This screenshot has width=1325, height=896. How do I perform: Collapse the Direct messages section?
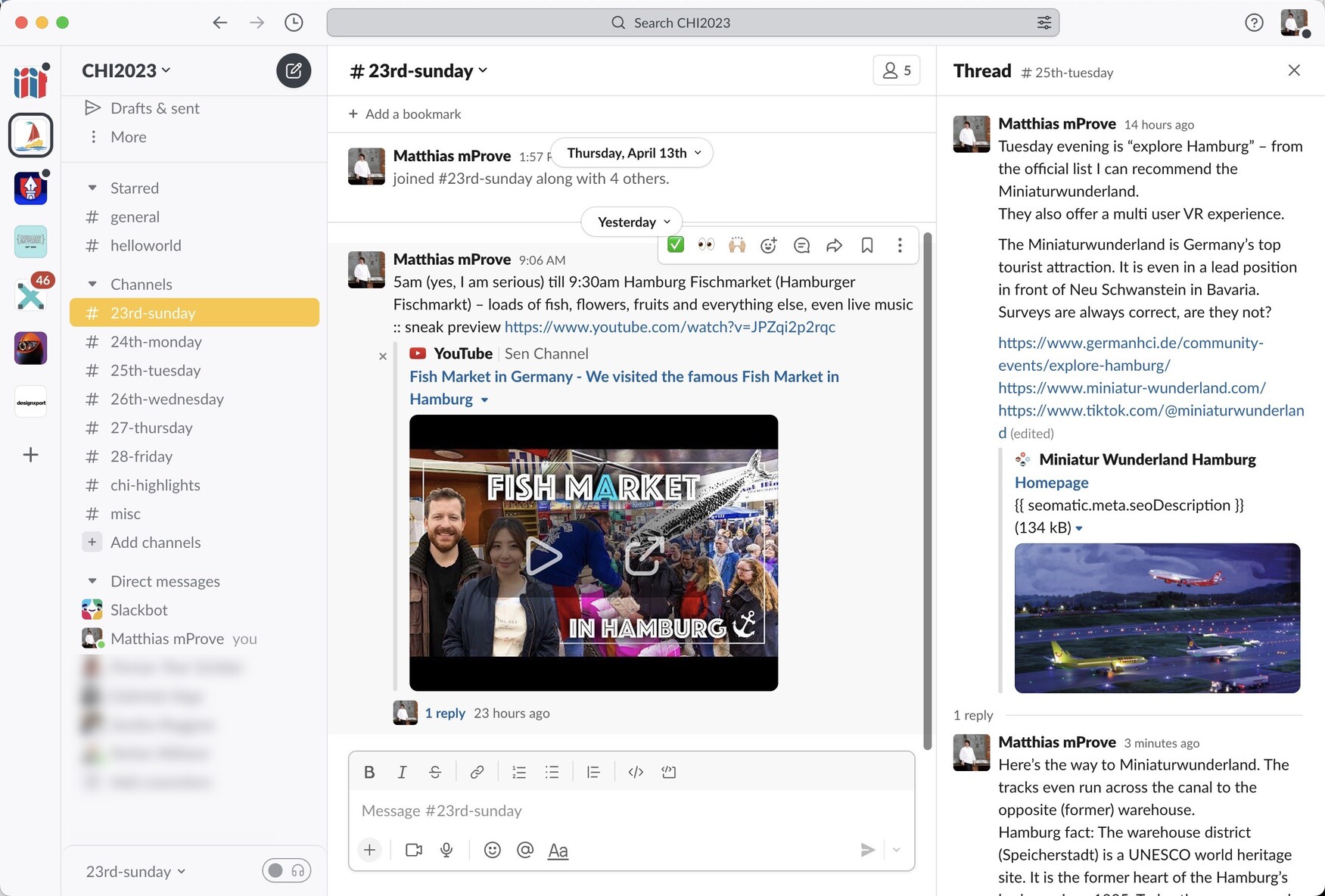[x=92, y=581]
